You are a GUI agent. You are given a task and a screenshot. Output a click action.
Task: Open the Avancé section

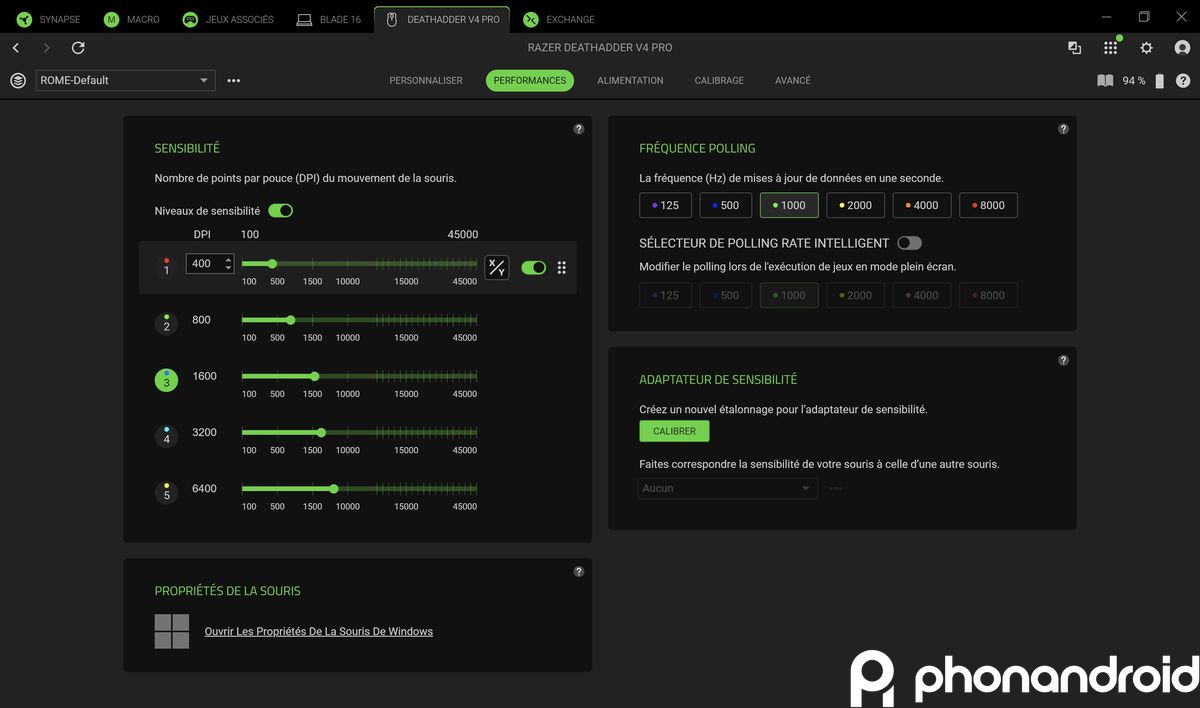pyautogui.click(x=793, y=80)
